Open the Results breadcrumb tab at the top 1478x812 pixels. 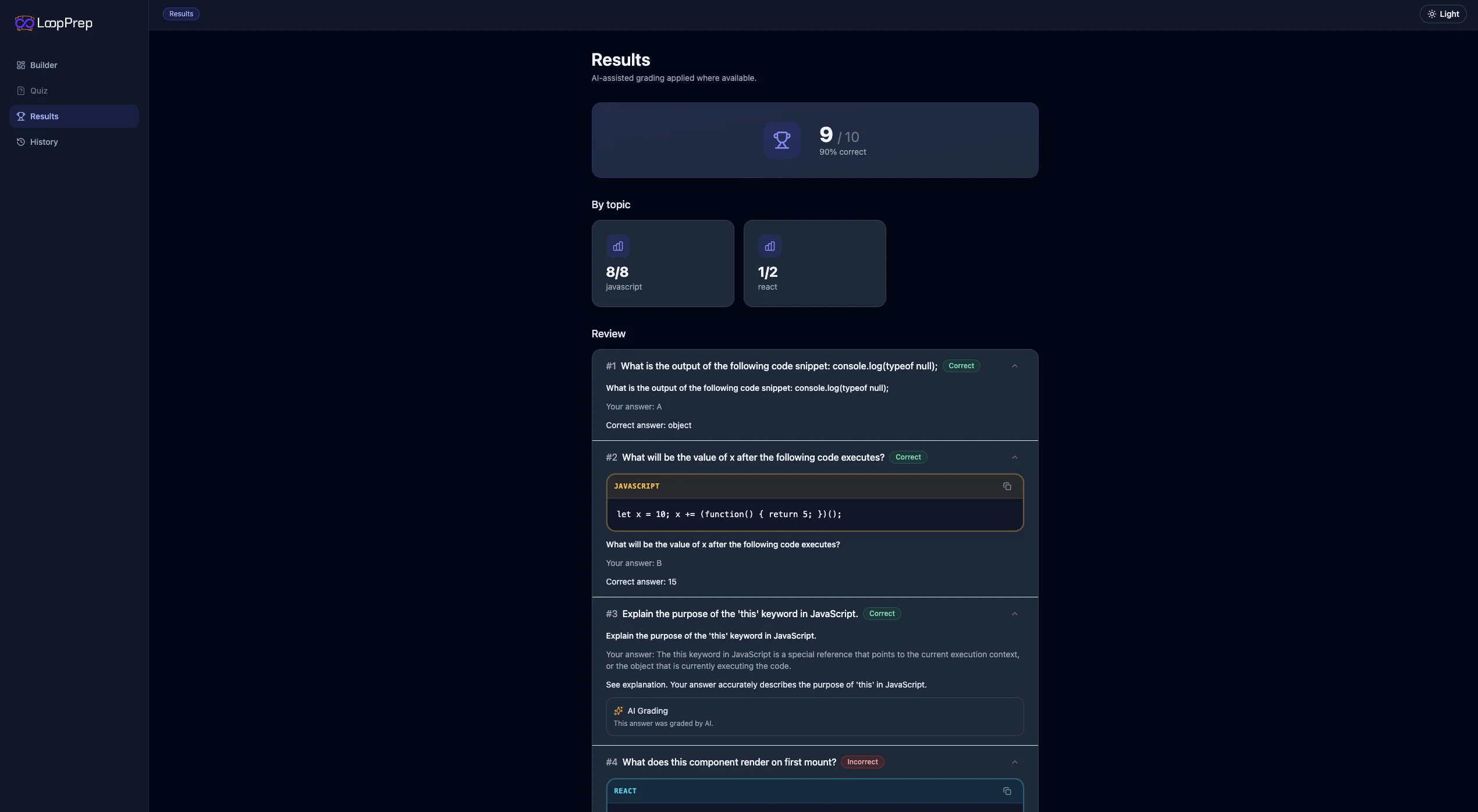181,13
